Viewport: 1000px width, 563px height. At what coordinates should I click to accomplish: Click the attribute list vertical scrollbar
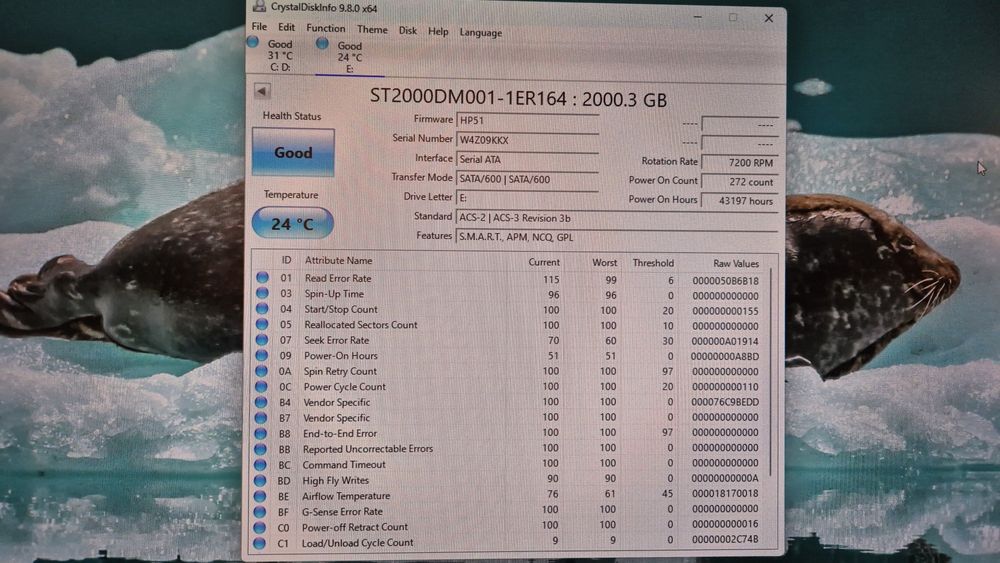click(772, 373)
